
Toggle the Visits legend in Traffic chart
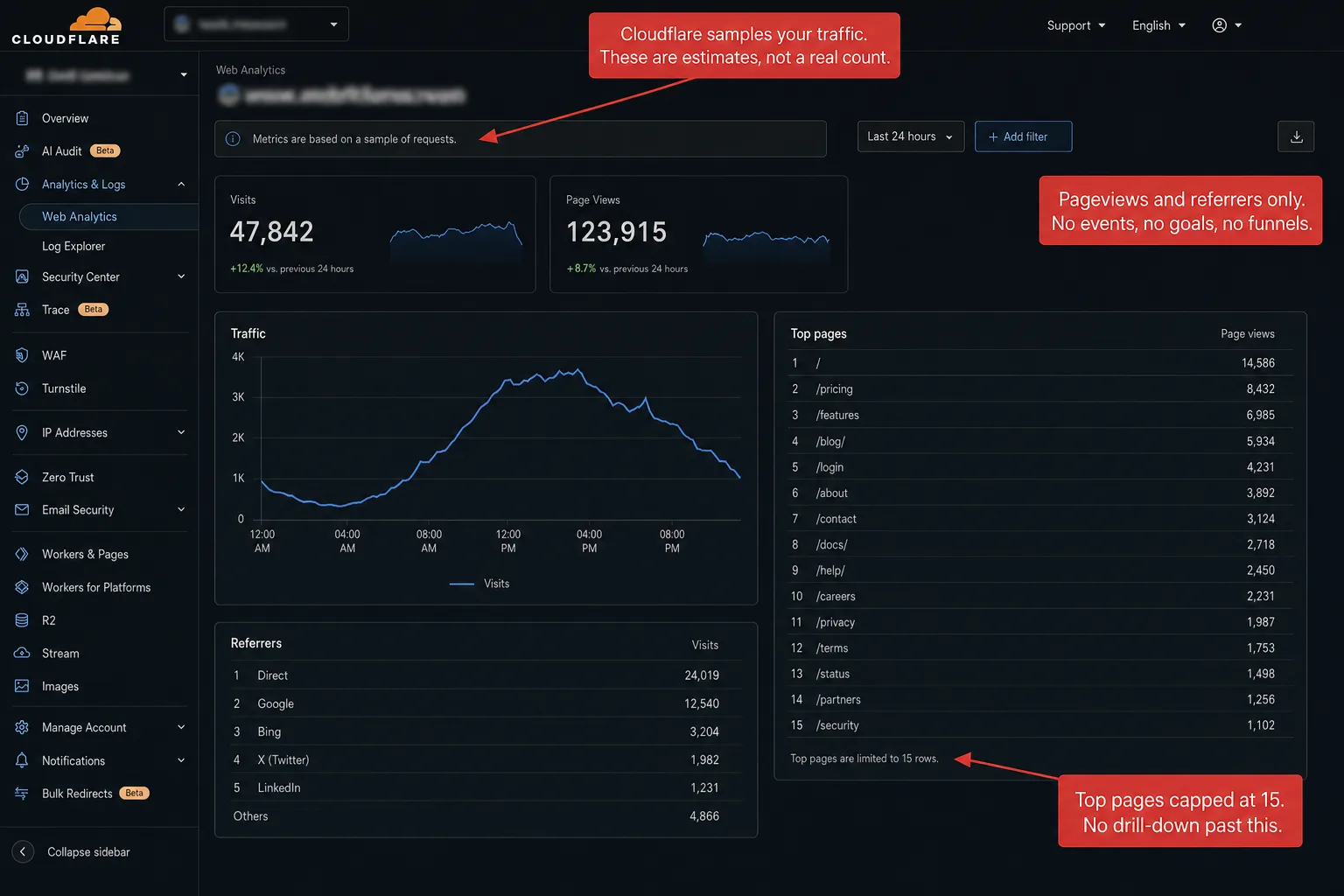(x=479, y=584)
